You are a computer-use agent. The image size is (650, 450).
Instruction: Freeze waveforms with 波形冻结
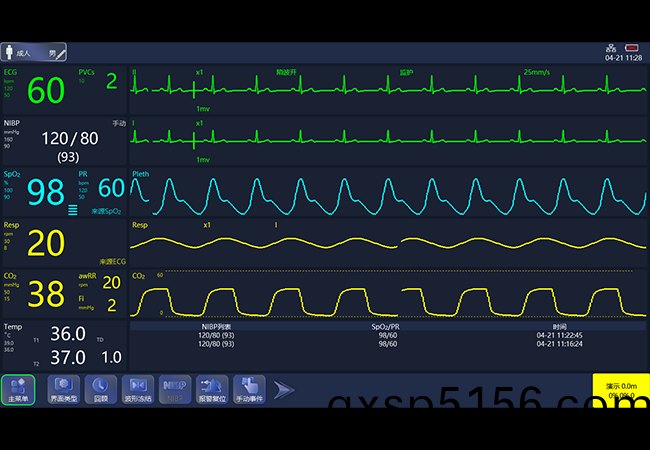(x=138, y=390)
